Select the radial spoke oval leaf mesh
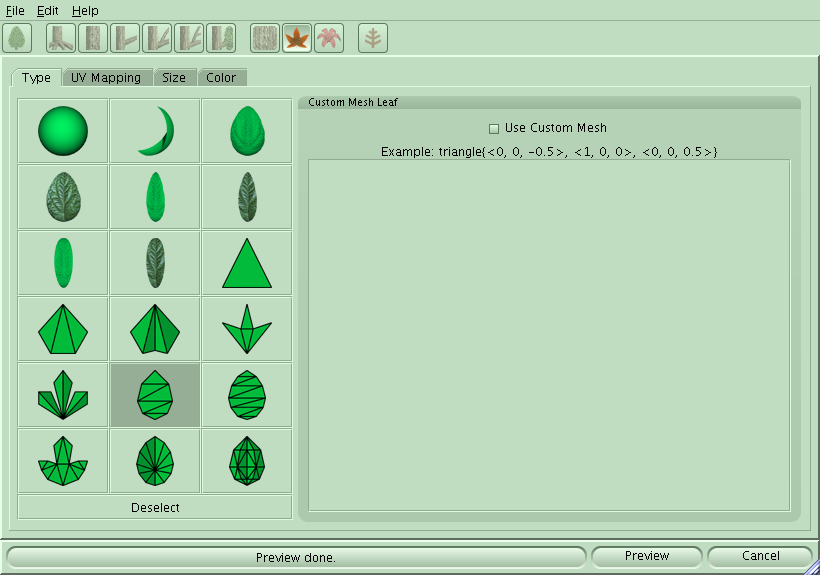 click(x=155, y=461)
